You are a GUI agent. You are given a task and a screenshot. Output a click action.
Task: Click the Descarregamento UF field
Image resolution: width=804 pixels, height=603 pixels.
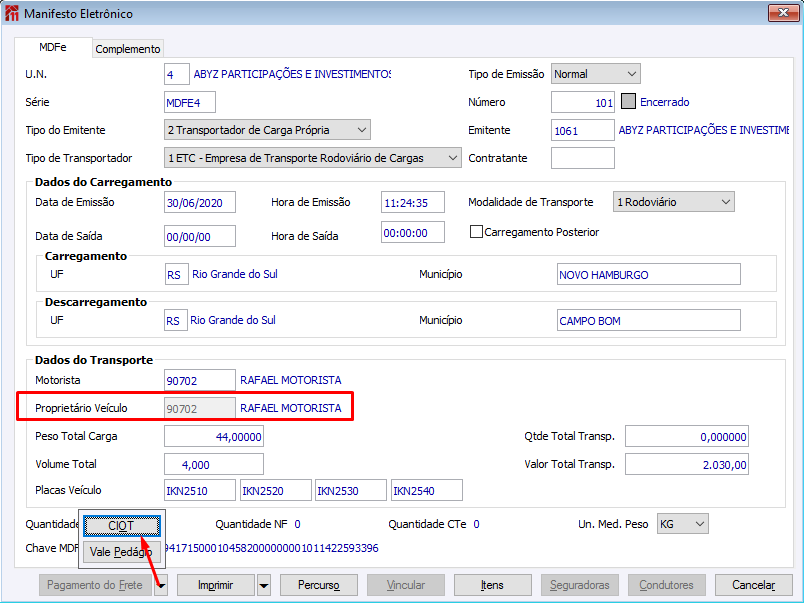pyautogui.click(x=176, y=320)
